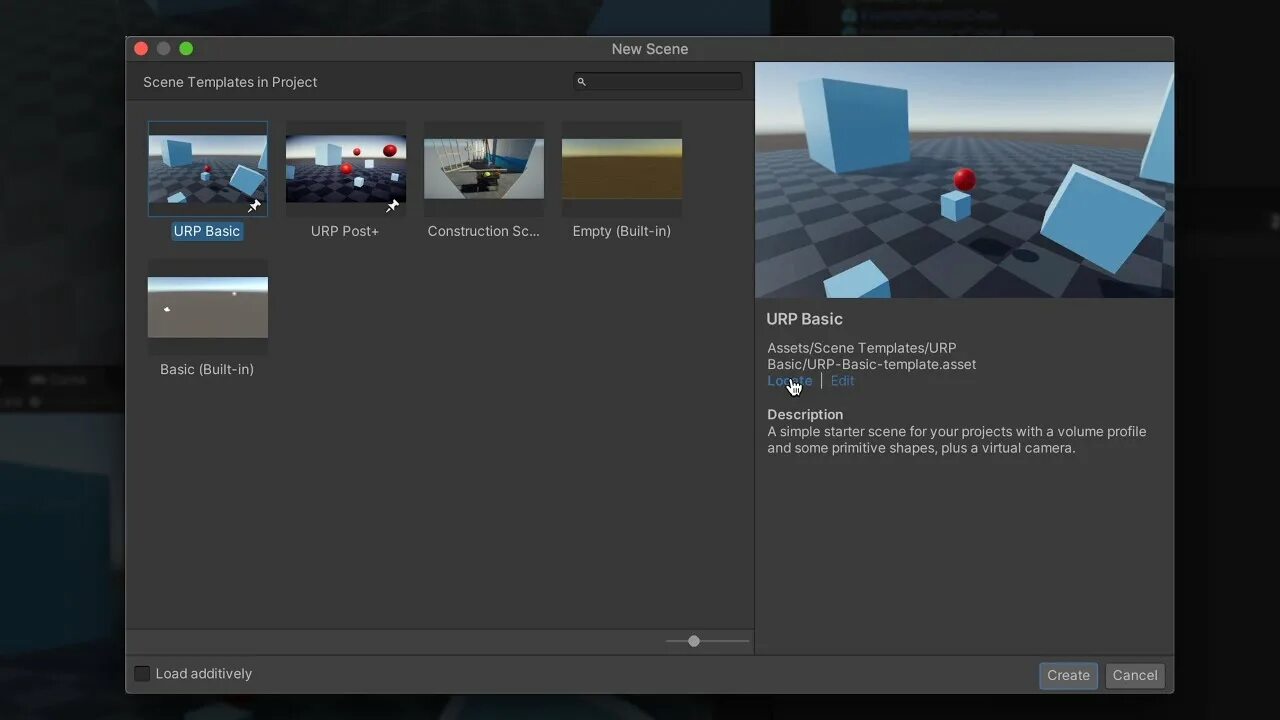Close the New Scene window with red button
Viewport: 1280px width, 720px height.
pos(141,49)
